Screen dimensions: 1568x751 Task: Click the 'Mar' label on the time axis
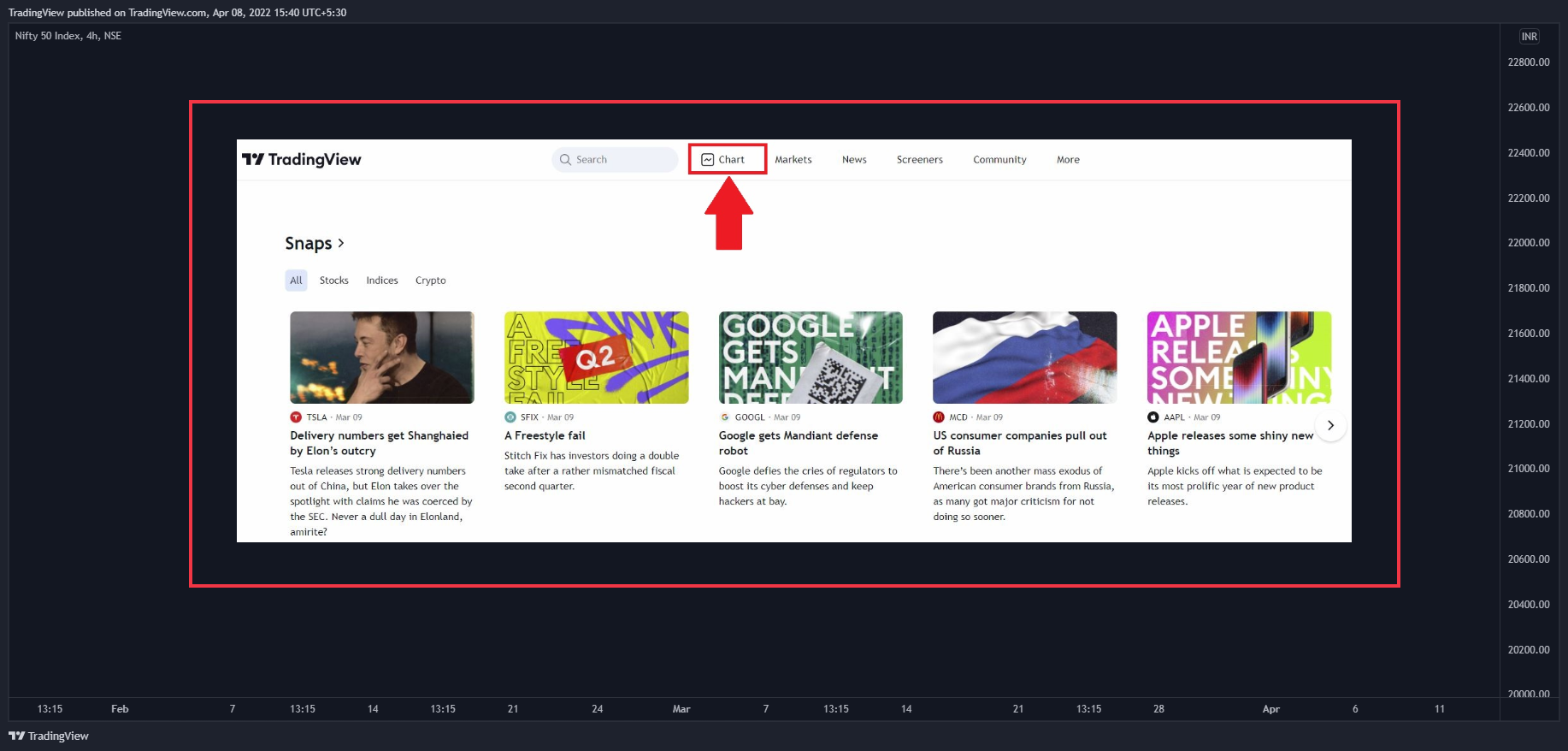681,709
